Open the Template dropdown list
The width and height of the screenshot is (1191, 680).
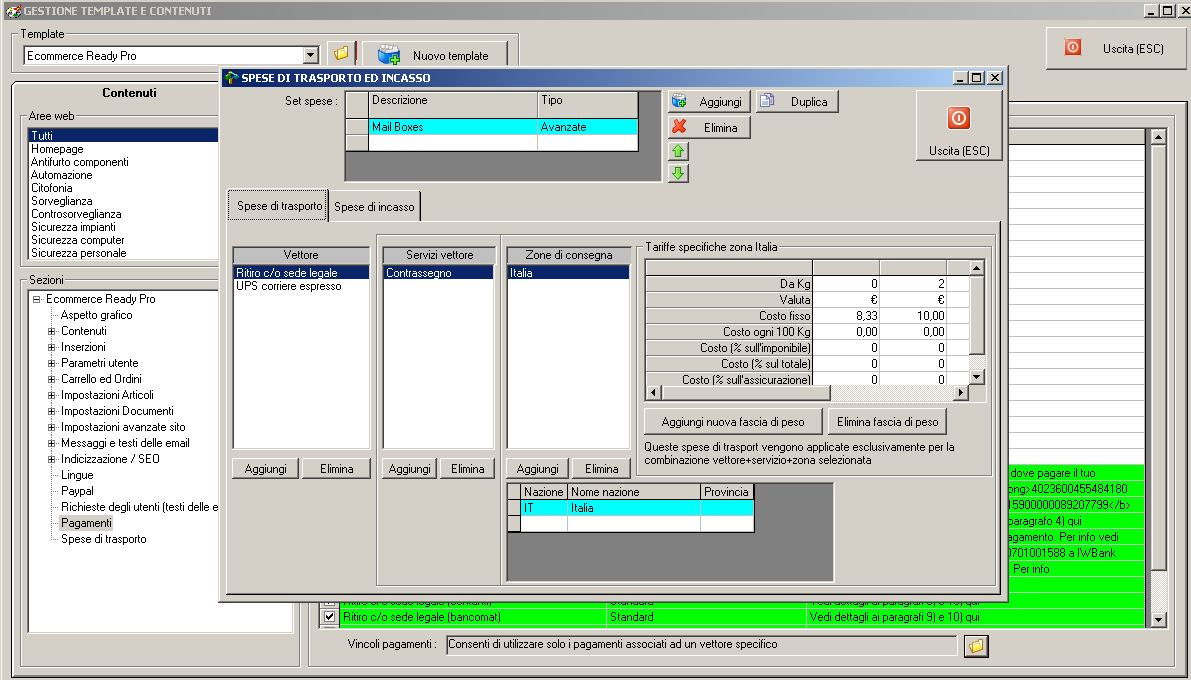coord(310,56)
